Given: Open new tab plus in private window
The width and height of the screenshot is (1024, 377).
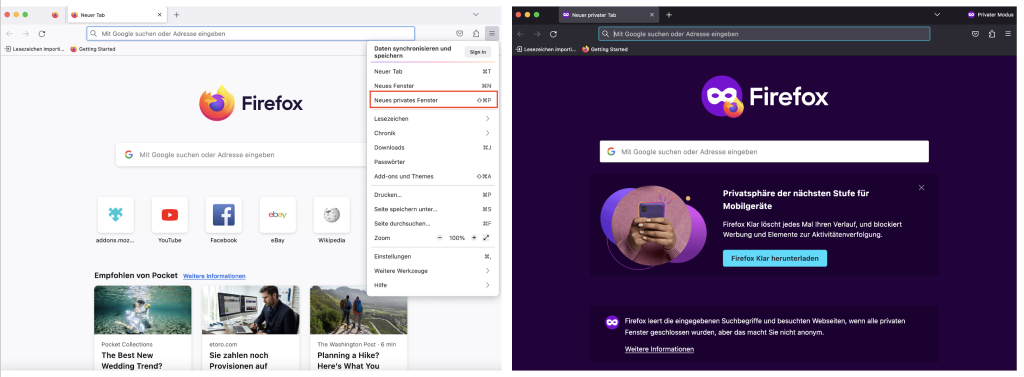Looking at the screenshot, I should click(x=669, y=14).
